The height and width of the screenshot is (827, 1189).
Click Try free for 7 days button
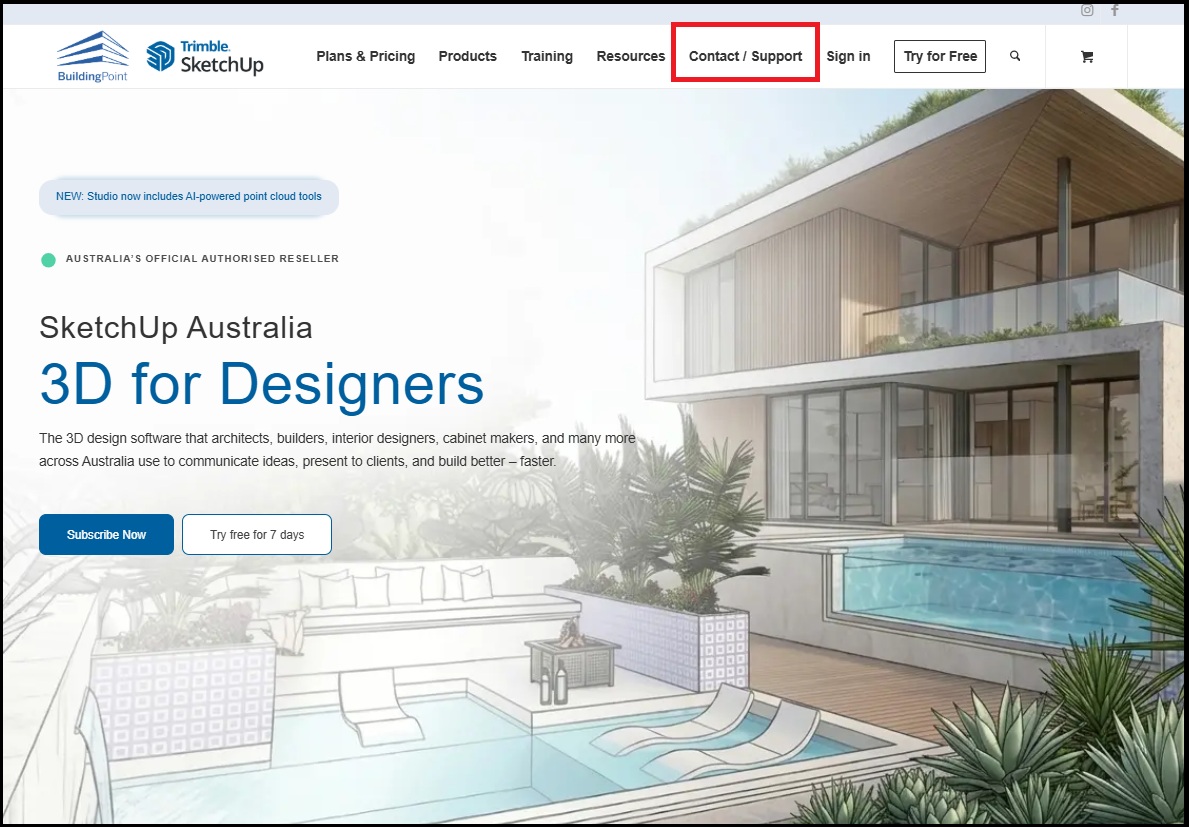pos(257,534)
